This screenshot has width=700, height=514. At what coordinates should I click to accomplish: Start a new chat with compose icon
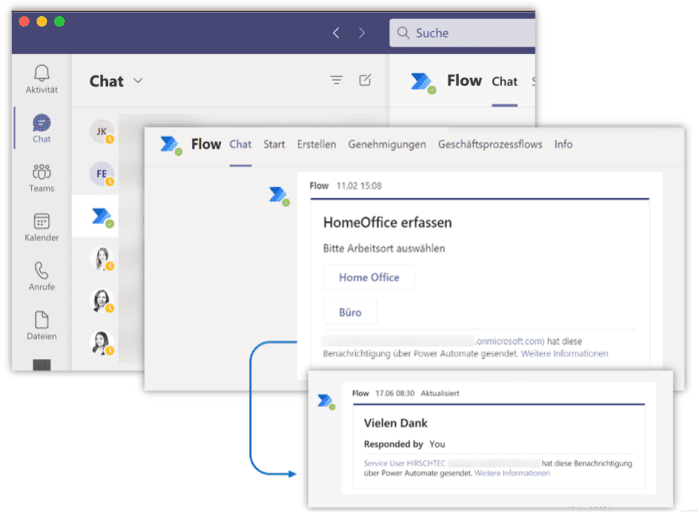click(366, 81)
